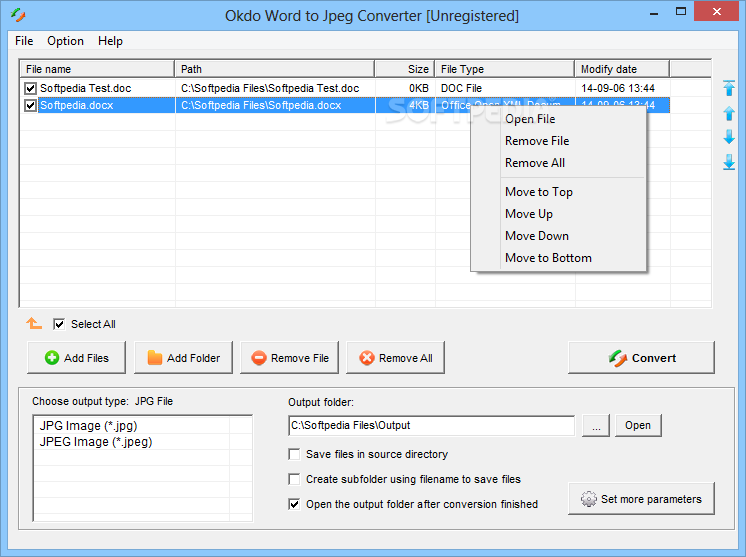
Task: Sort by File Type column header
Action: (x=504, y=69)
